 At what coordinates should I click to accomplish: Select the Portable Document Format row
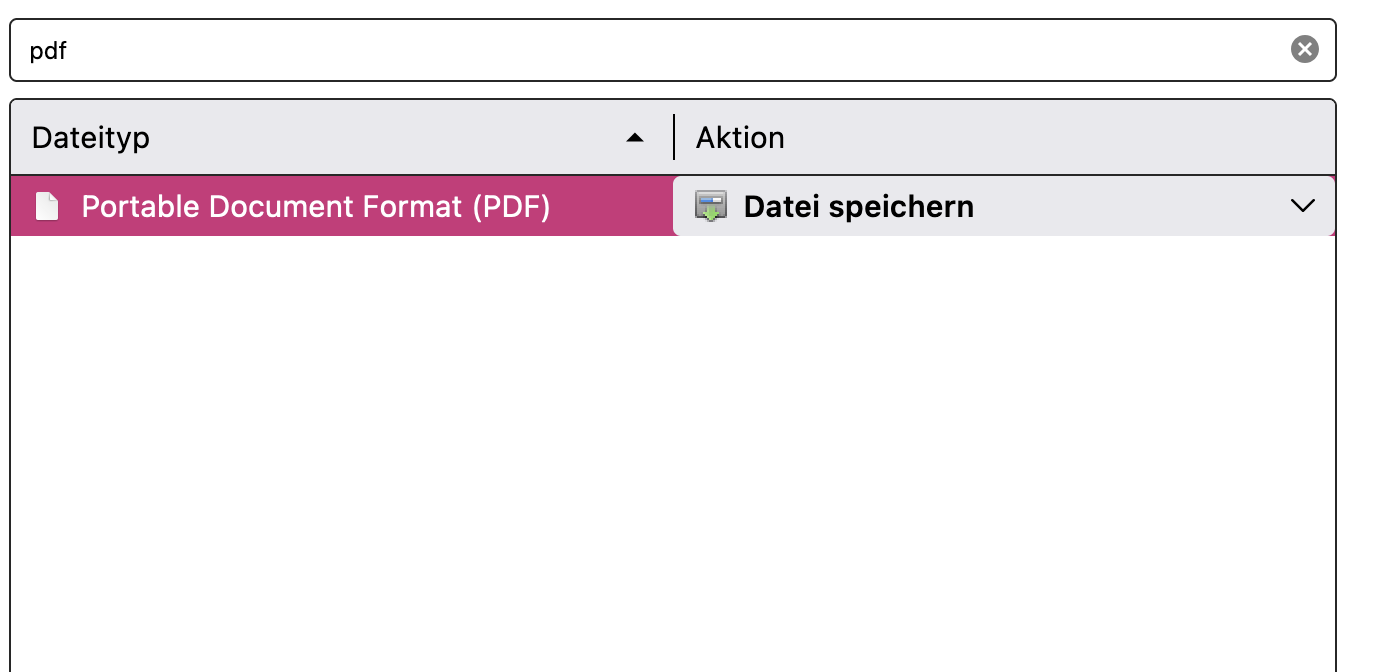340,207
